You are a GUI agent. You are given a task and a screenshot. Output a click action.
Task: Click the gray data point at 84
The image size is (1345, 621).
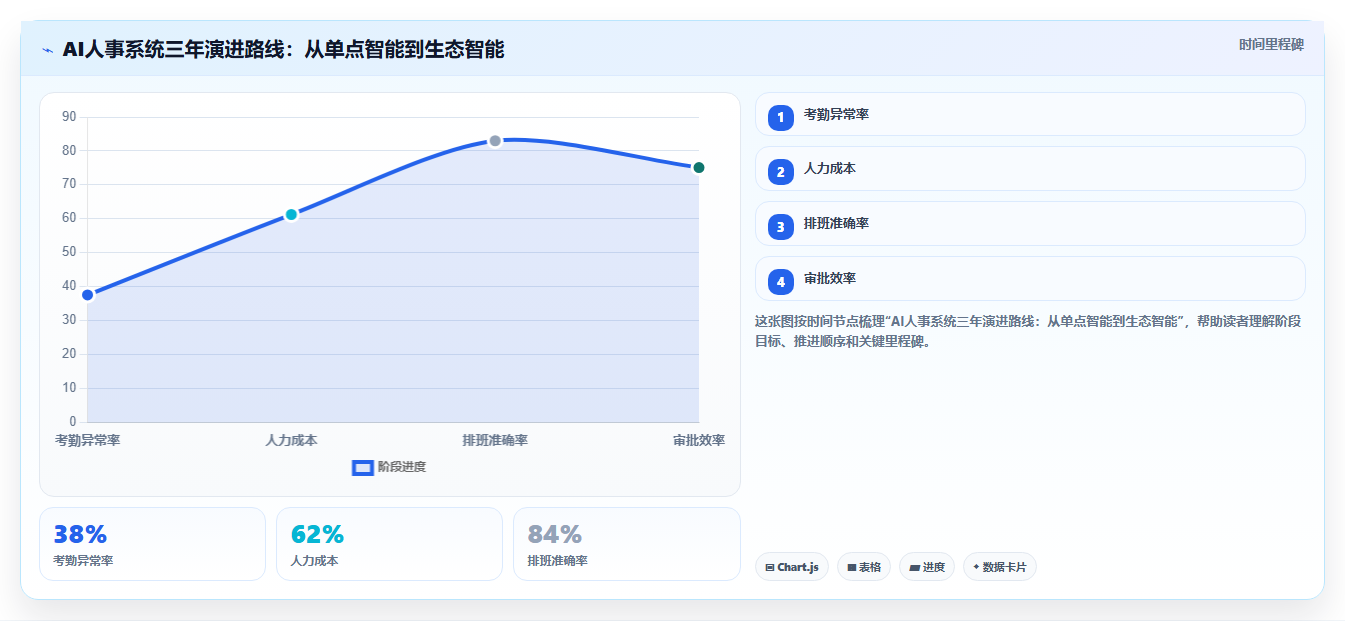pos(495,141)
